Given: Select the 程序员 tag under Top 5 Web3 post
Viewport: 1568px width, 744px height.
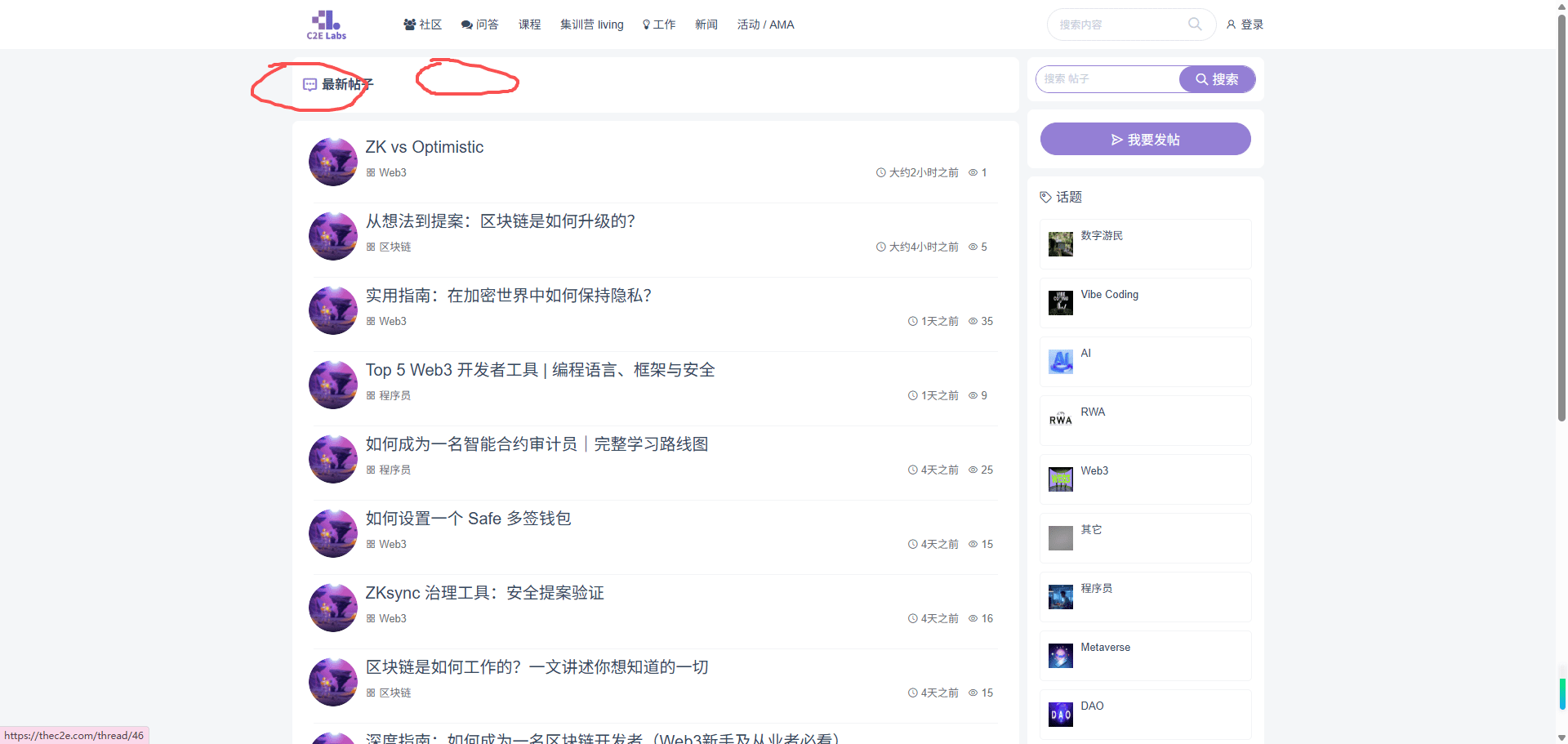Looking at the screenshot, I should (394, 395).
